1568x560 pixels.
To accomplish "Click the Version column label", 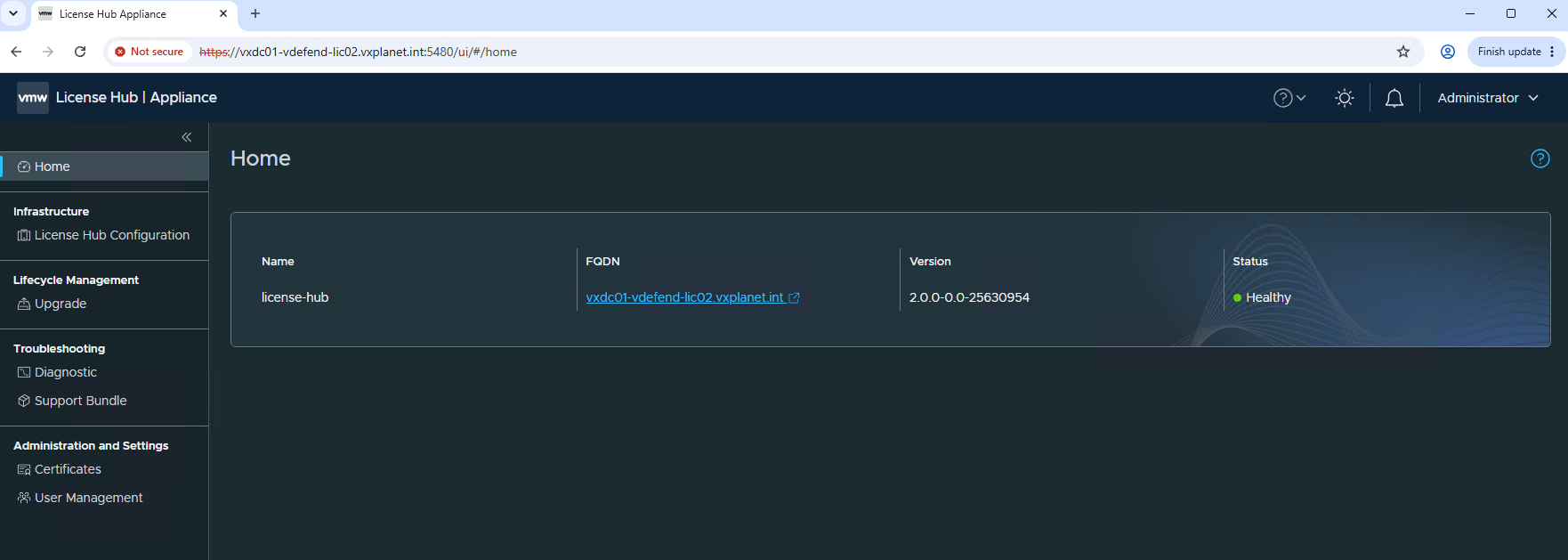I will [x=930, y=261].
